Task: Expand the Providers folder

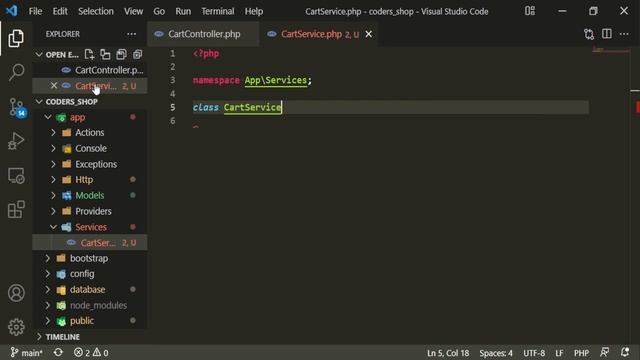Action: tap(53, 211)
